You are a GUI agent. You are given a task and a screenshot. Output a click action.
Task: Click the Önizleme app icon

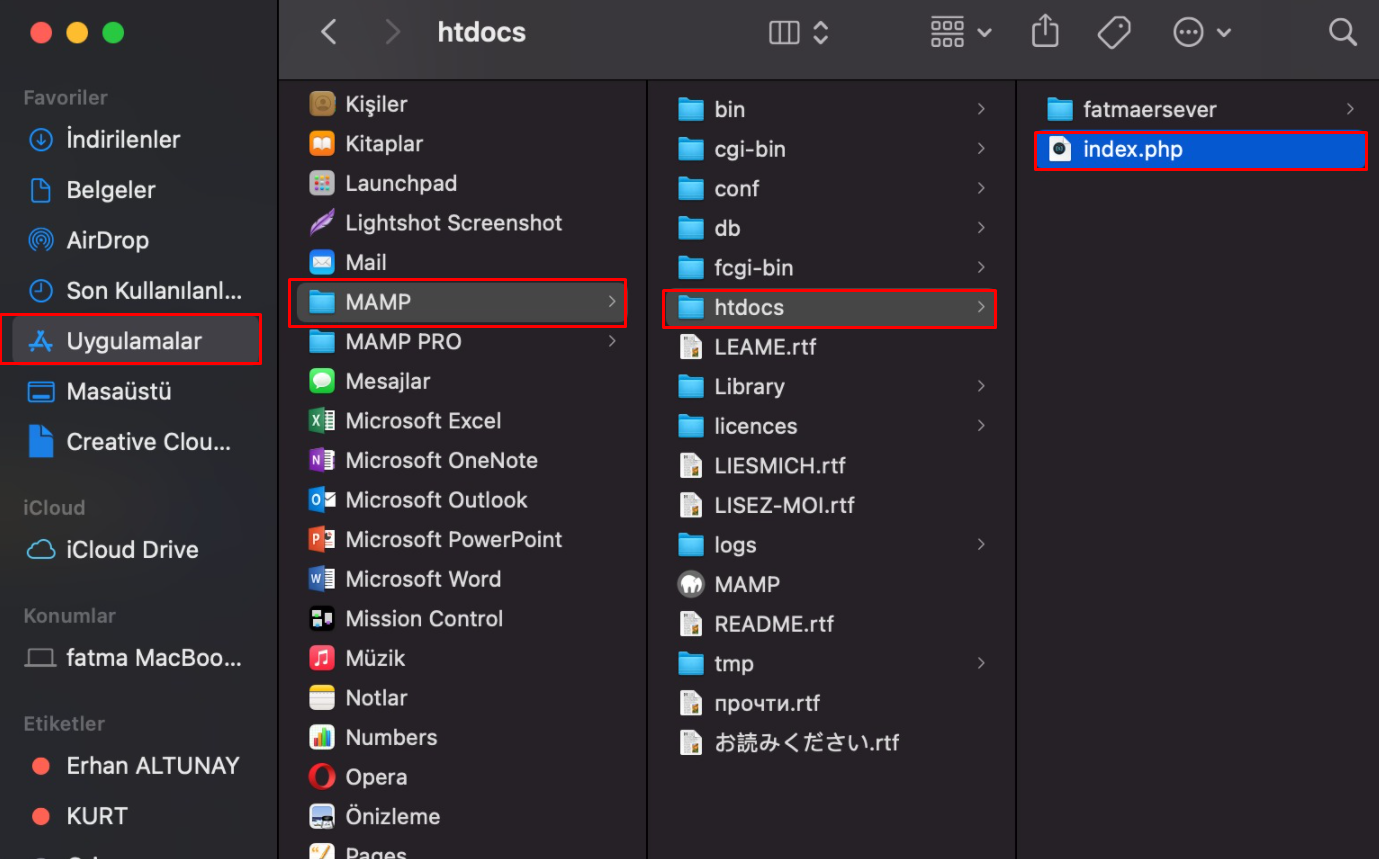(322, 816)
